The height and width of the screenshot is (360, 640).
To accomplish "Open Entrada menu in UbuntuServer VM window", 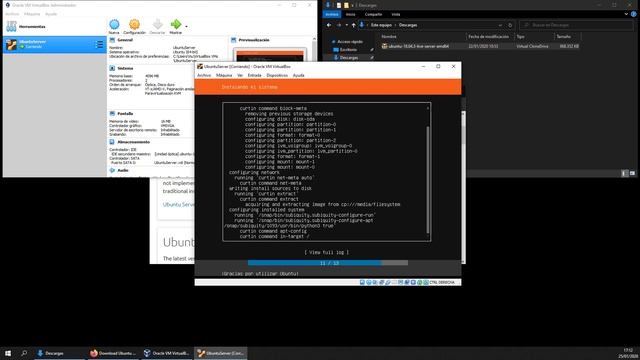I will pos(254,75).
